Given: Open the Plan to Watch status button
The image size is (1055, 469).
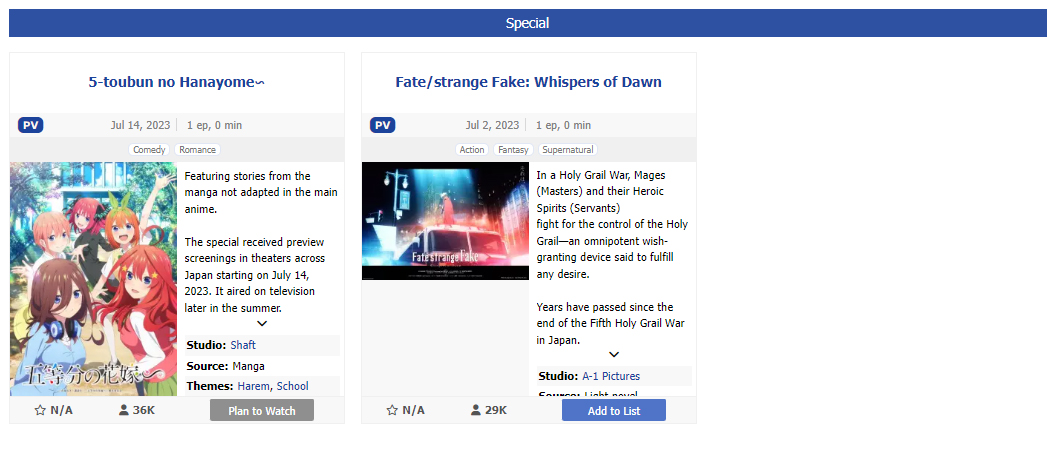Looking at the screenshot, I should coord(262,410).
